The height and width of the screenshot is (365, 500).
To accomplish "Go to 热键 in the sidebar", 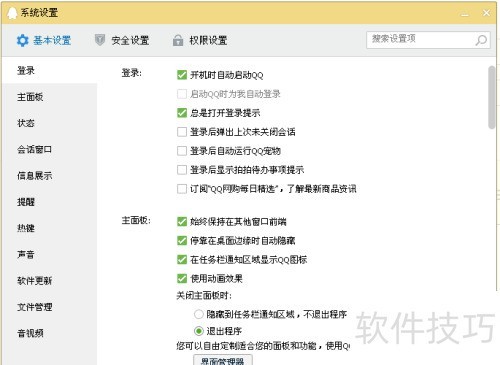I will click(26, 228).
